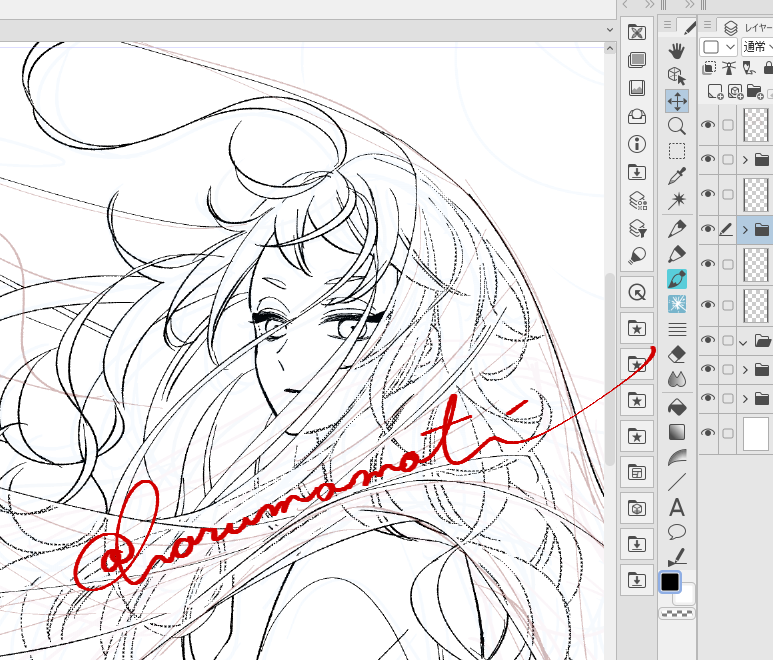
Task: Hide the opened folder layer row
Action: pyautogui.click(x=708, y=340)
